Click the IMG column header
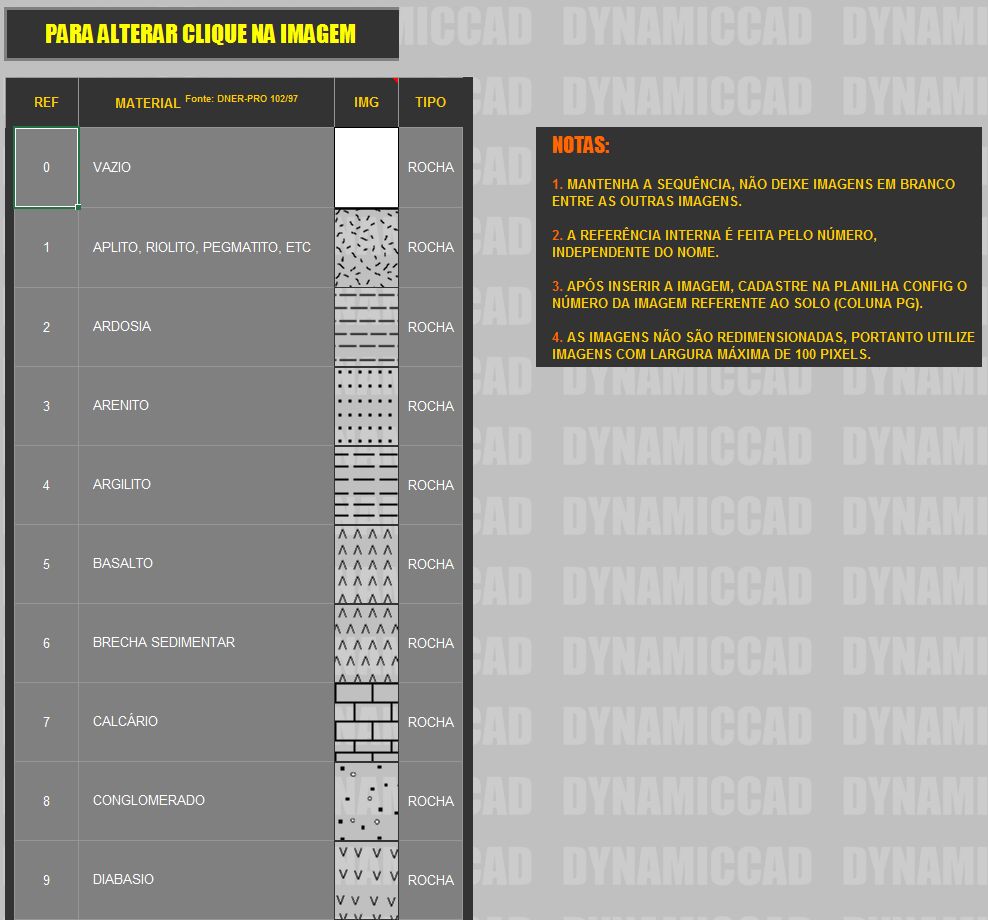This screenshot has width=988, height=920. tap(366, 102)
